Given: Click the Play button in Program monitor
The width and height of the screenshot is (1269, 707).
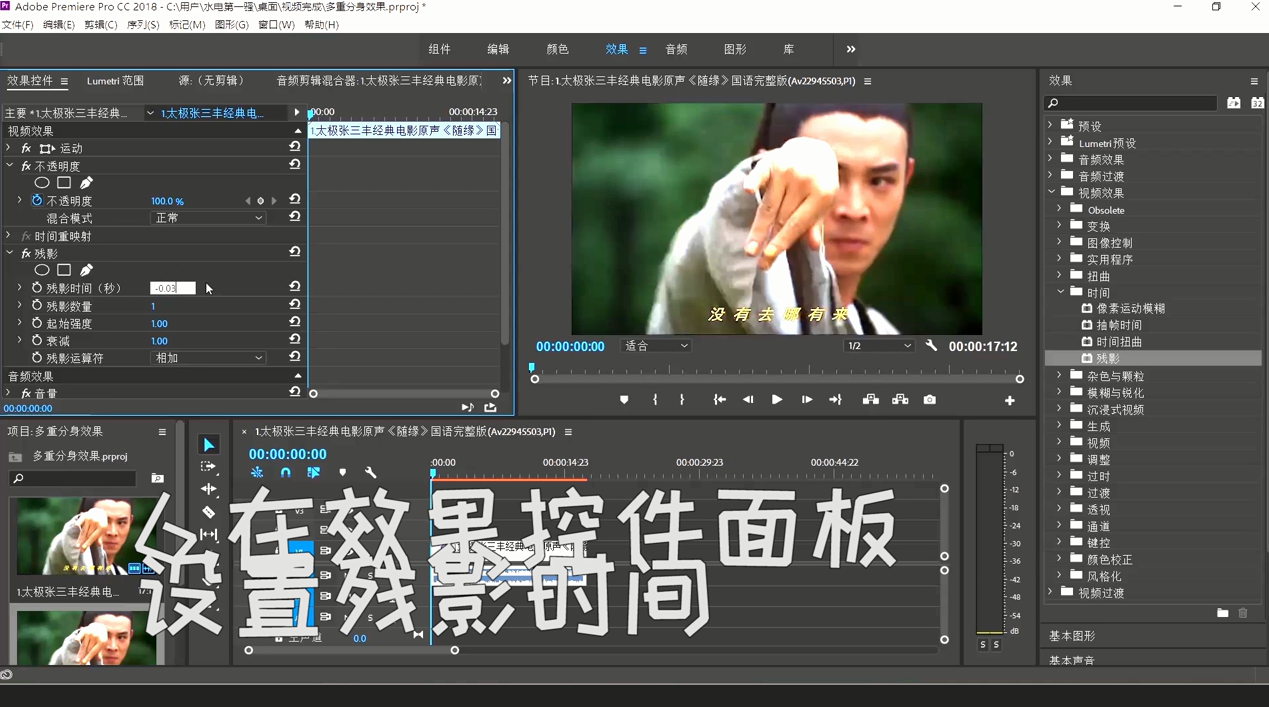Looking at the screenshot, I should click(777, 400).
